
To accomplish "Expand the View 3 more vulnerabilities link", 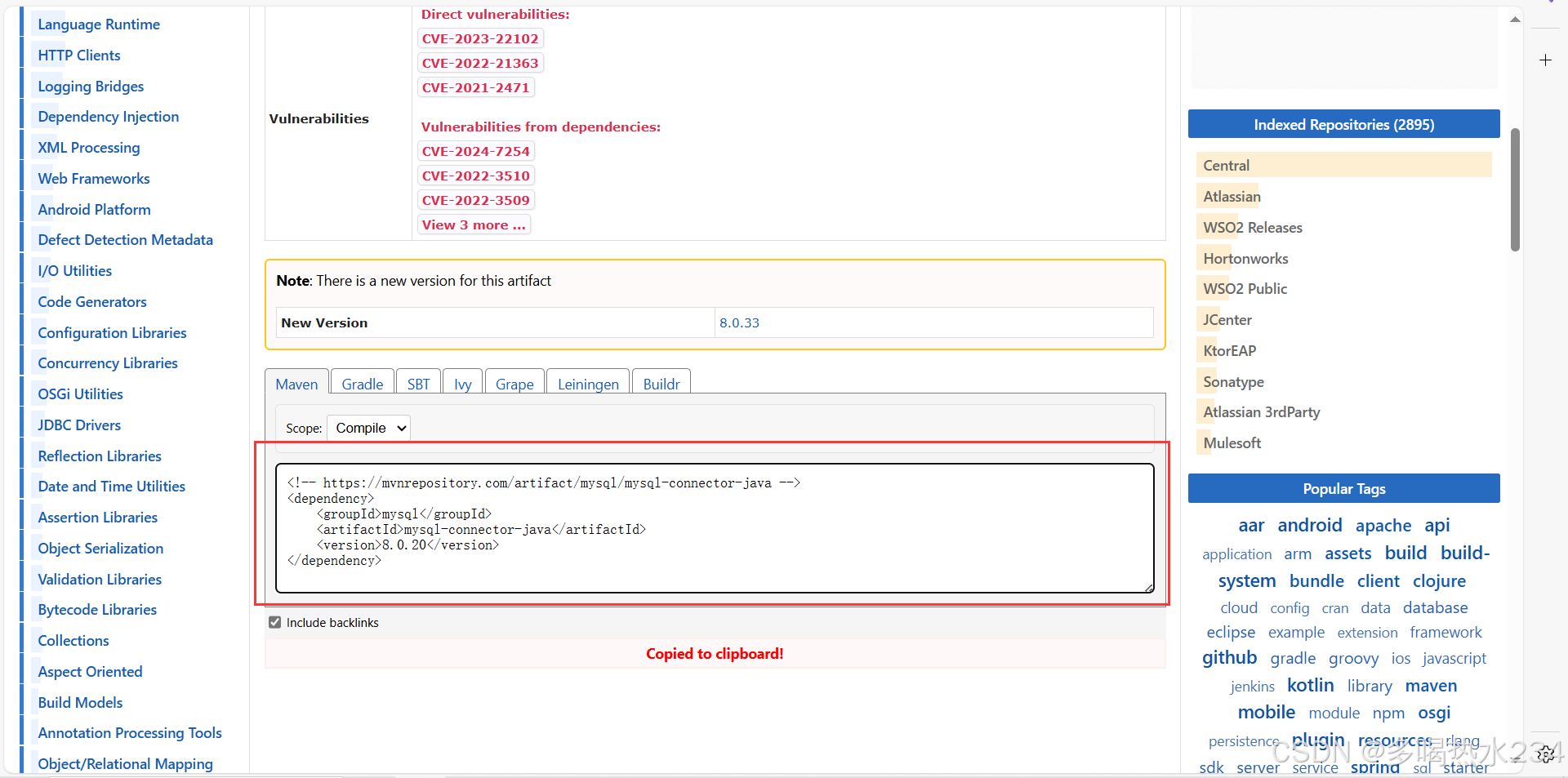I will (x=474, y=225).
